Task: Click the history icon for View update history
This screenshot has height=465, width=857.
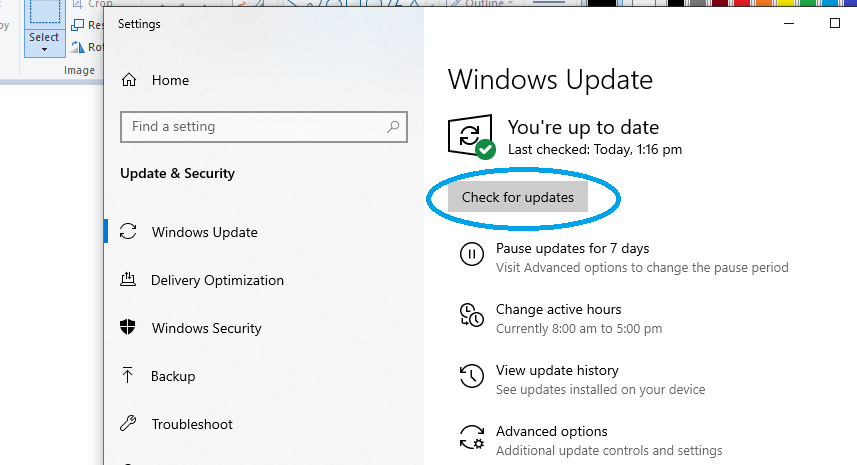Action: 471,378
